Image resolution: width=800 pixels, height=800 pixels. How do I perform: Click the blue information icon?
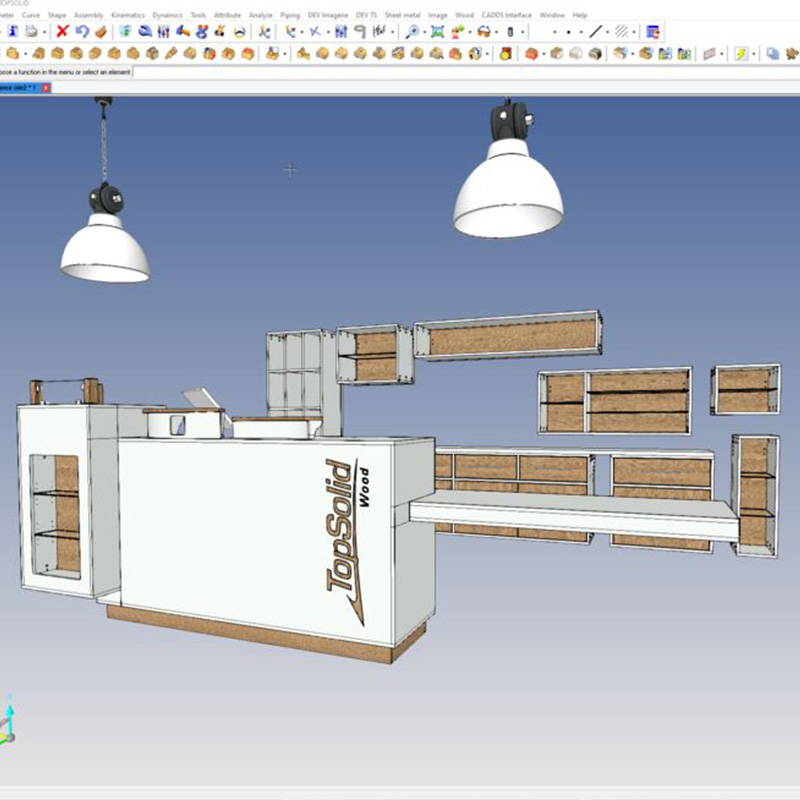point(13,32)
